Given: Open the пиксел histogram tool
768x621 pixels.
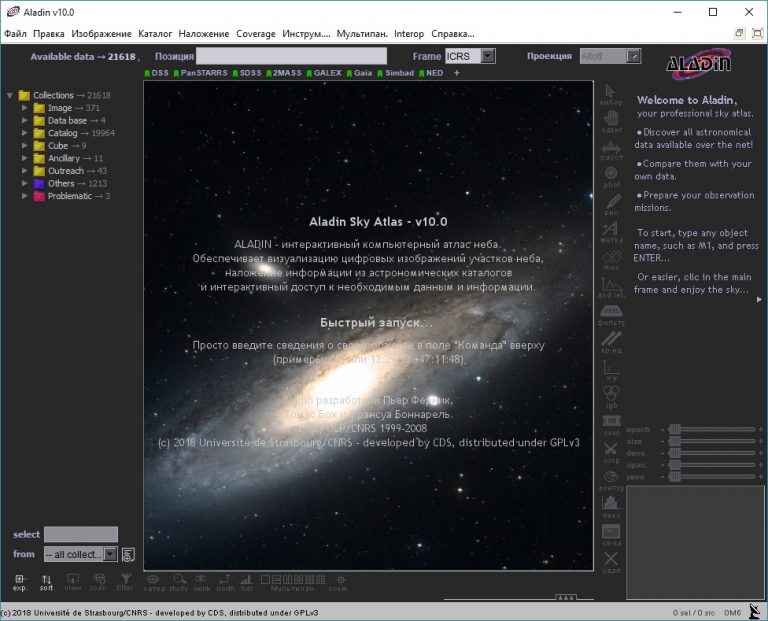Looking at the screenshot, I should click(611, 507).
